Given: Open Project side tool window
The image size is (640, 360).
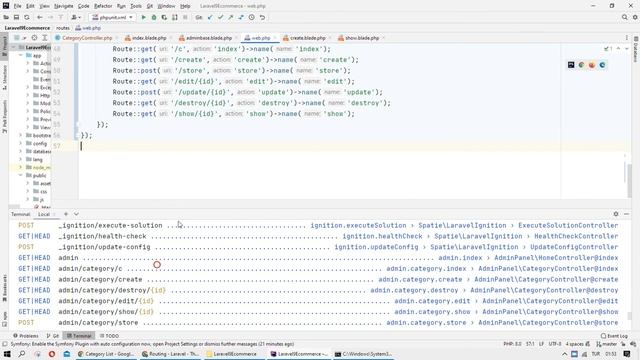Looking at the screenshot, I should [x=4, y=48].
